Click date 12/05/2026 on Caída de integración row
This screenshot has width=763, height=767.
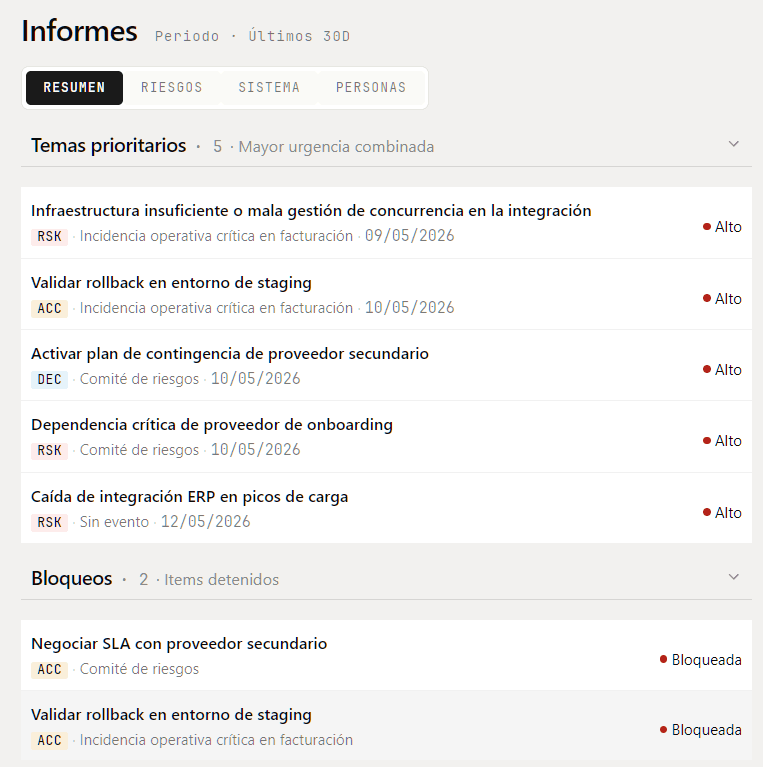click(x=205, y=521)
